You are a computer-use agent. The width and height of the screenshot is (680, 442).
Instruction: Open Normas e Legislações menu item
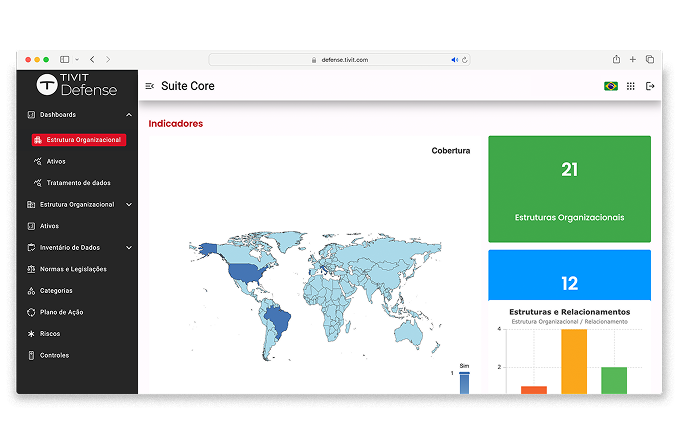coord(73,269)
